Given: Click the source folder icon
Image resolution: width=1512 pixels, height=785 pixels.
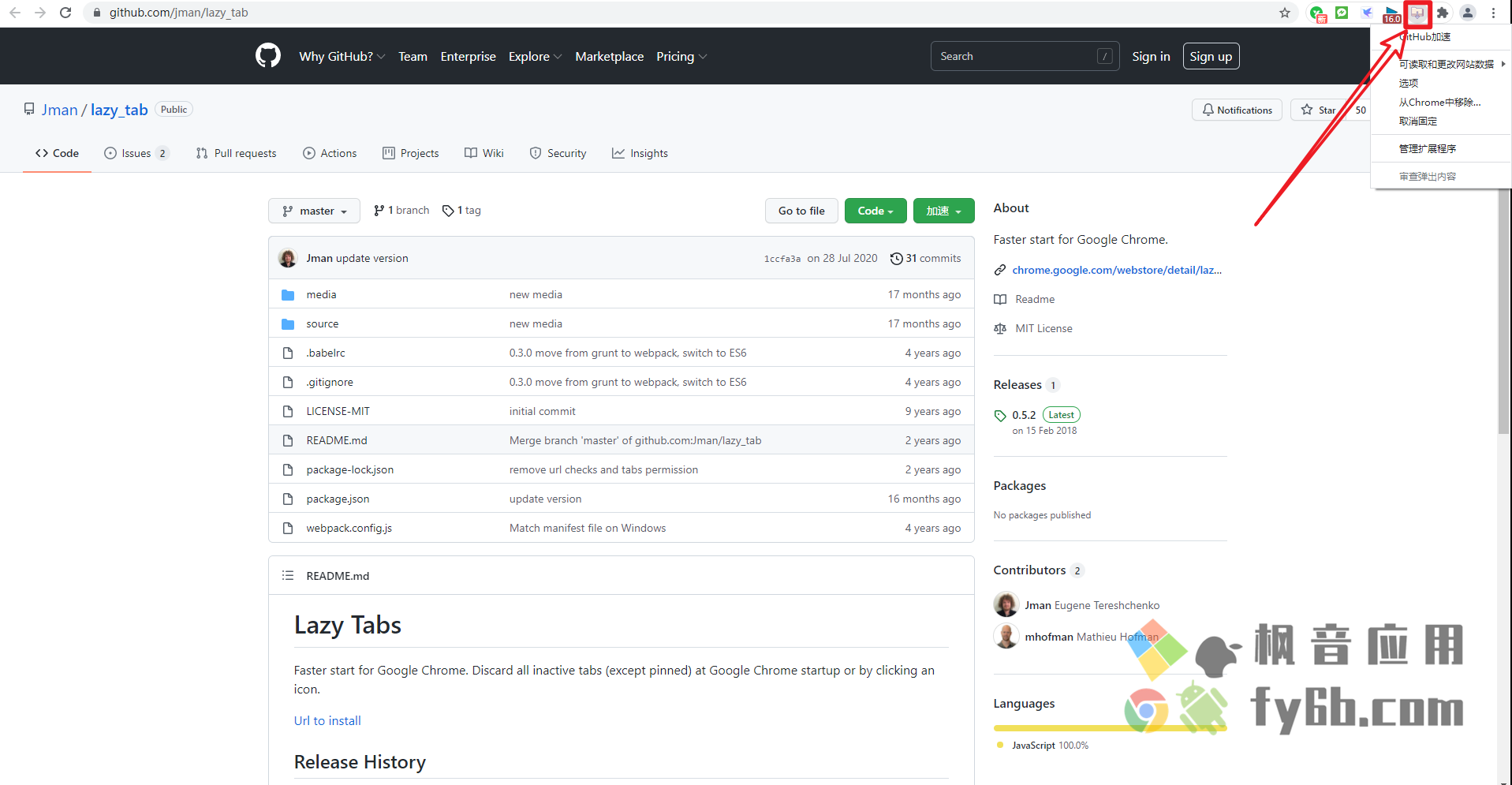Looking at the screenshot, I should tap(288, 324).
